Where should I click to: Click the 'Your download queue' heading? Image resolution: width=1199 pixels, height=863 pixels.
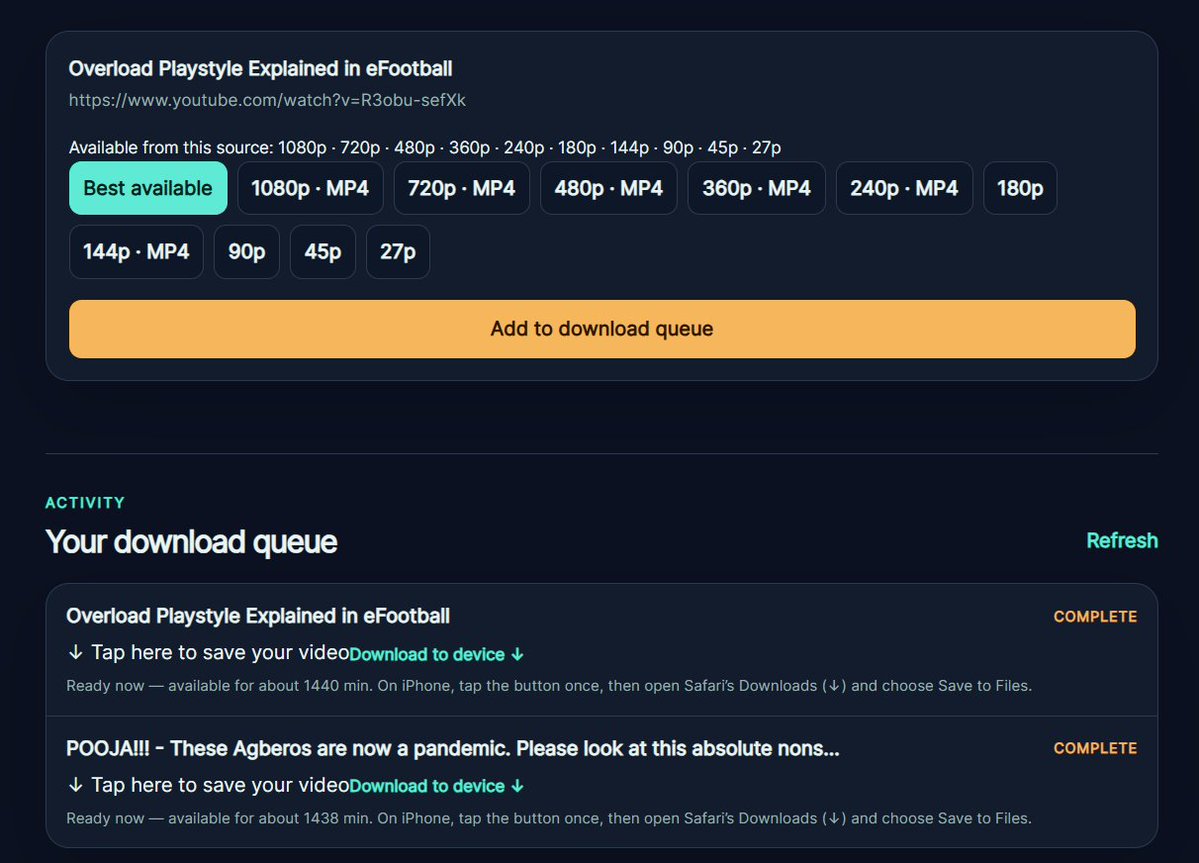tap(191, 542)
